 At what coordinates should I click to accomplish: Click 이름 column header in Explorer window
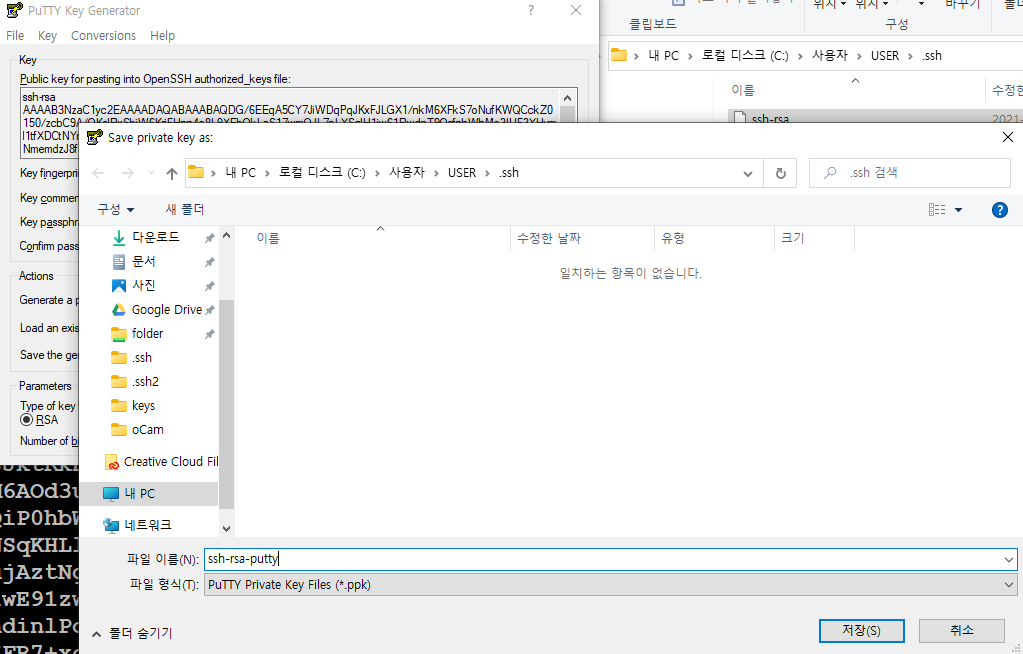coord(742,90)
